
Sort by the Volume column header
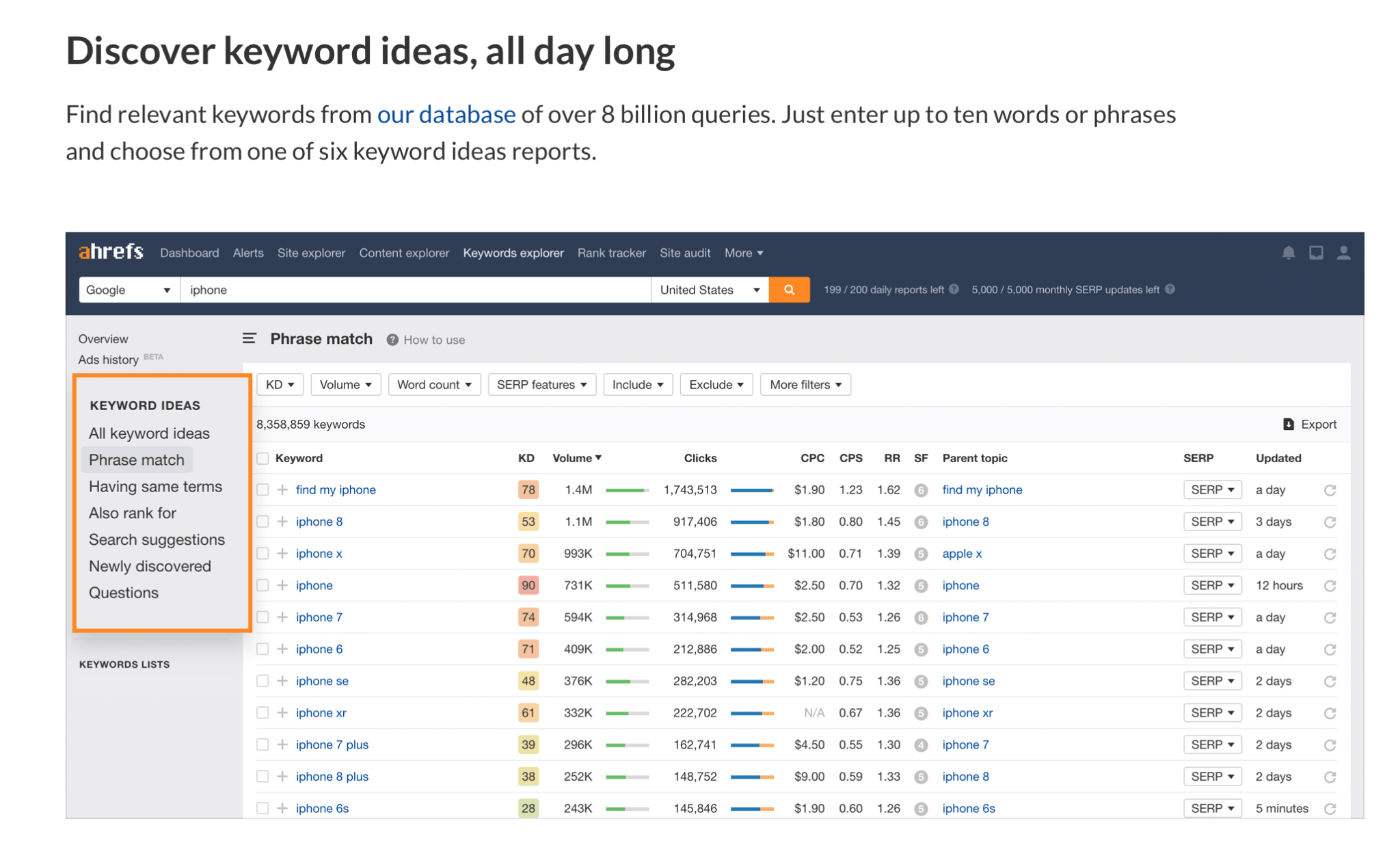(x=576, y=458)
